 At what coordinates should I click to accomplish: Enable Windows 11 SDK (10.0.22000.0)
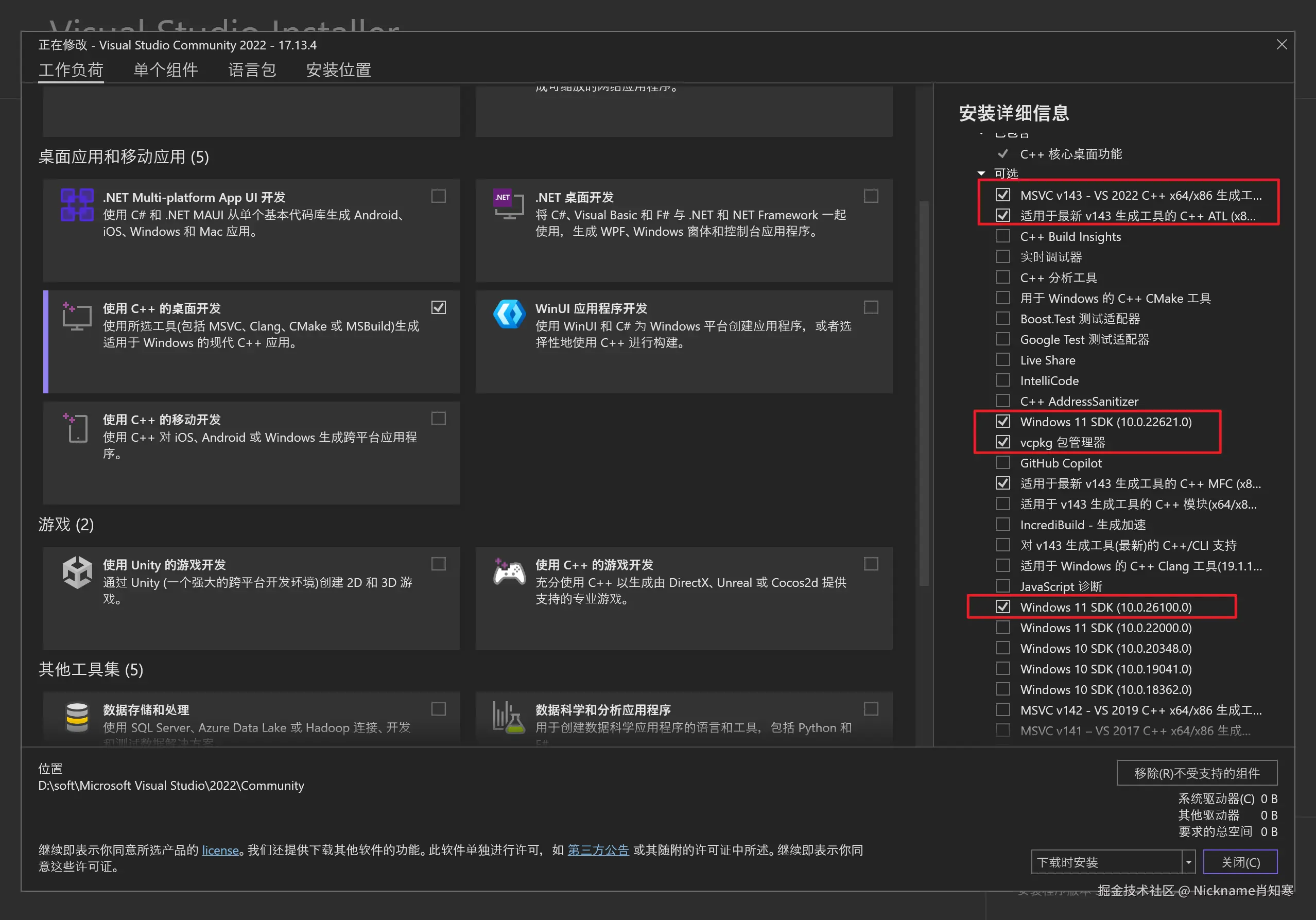[1002, 627]
